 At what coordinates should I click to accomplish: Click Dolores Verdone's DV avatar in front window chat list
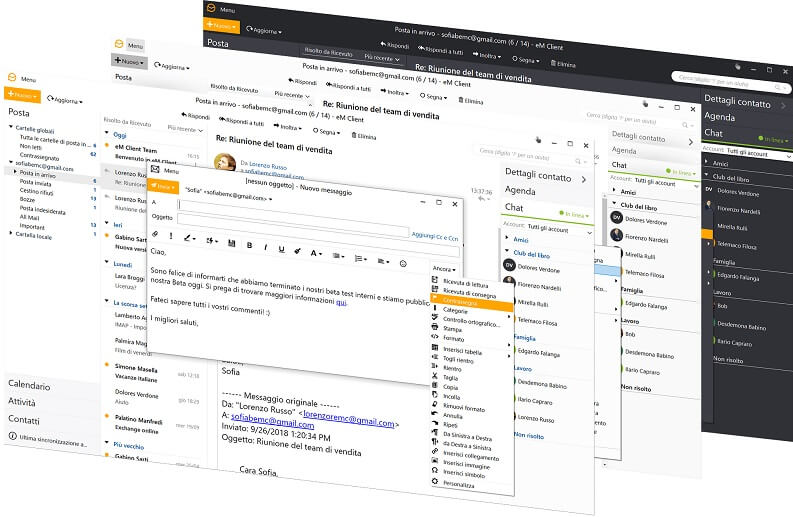point(509,265)
